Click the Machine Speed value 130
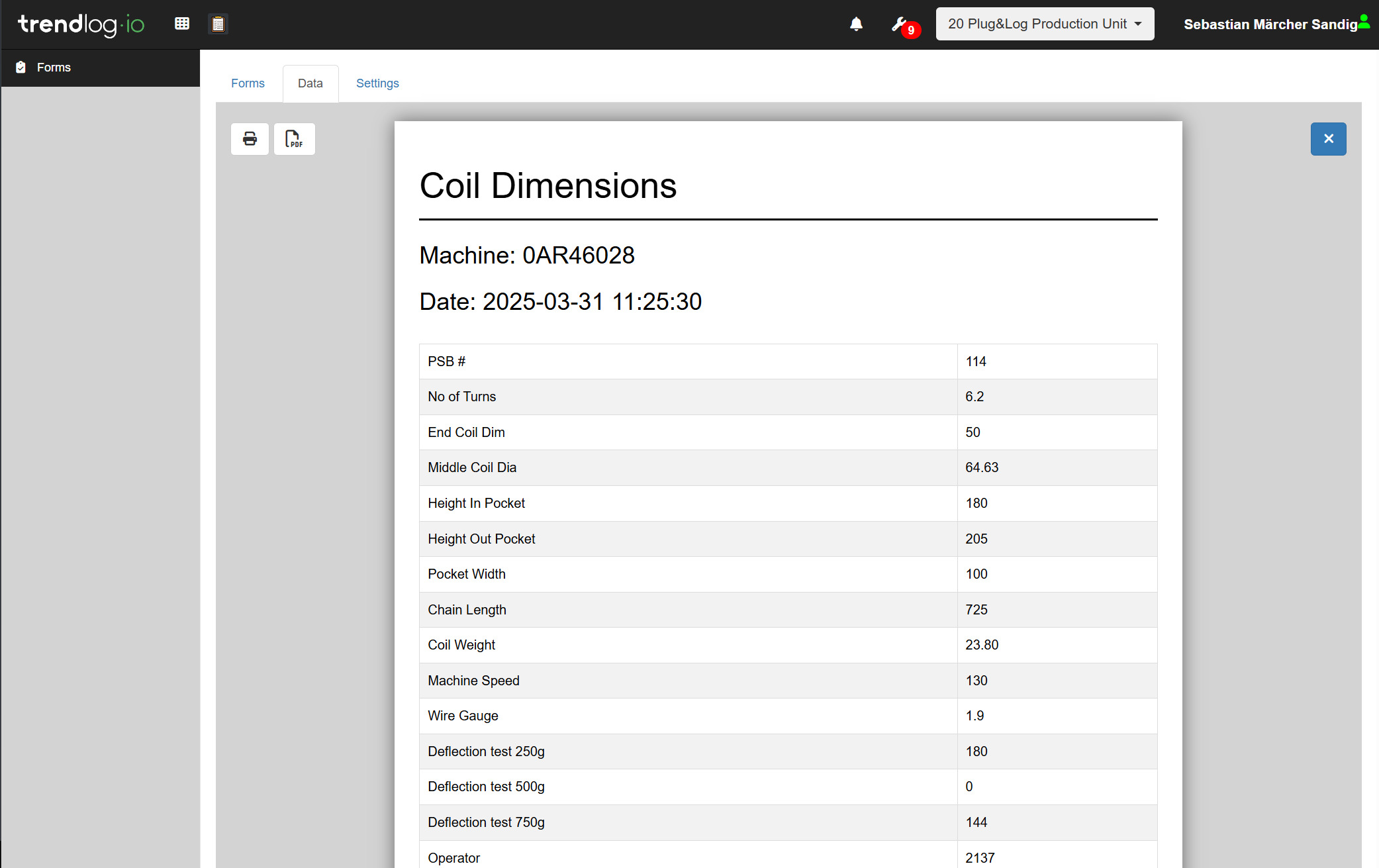The image size is (1379, 868). click(x=976, y=681)
